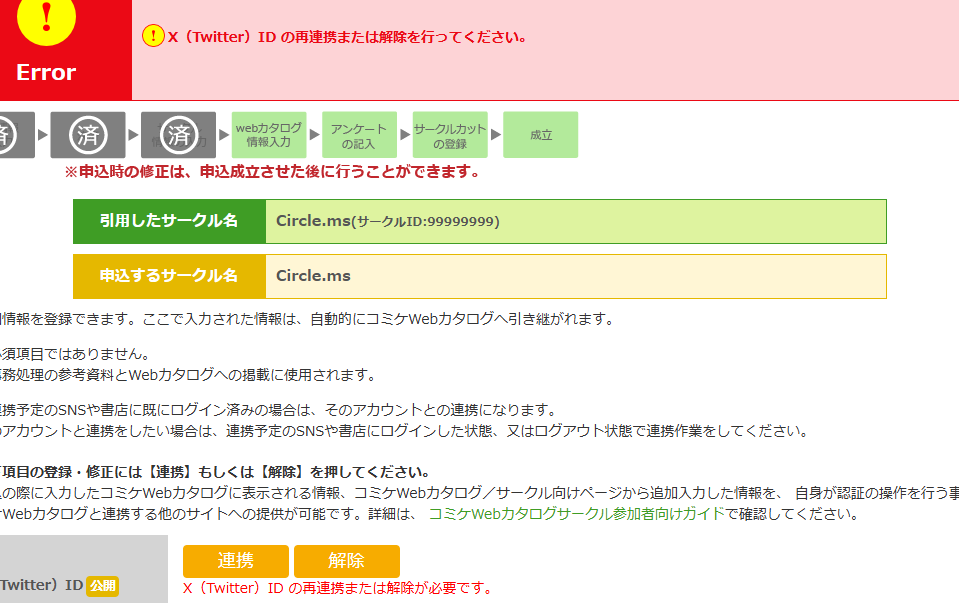Go to the サークルカットの登録 step
959x603 pixels.
(x=450, y=135)
